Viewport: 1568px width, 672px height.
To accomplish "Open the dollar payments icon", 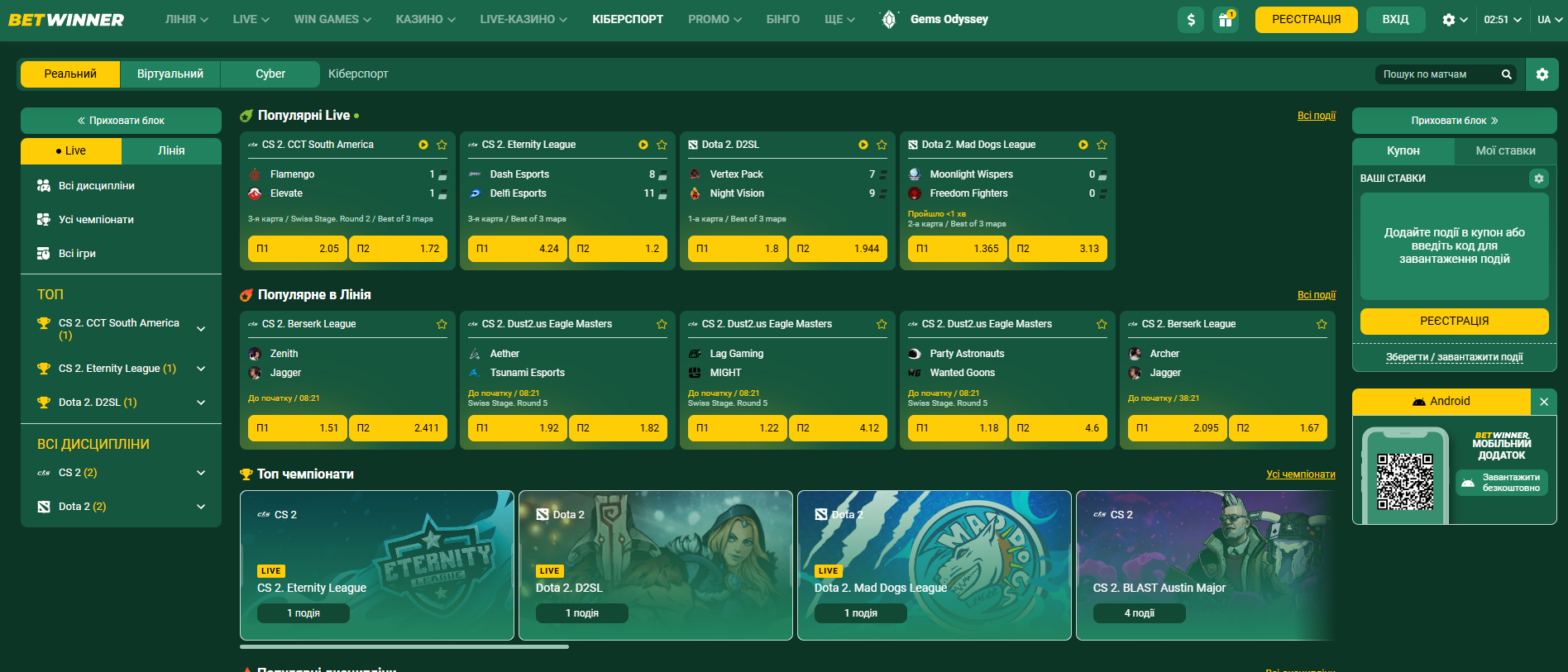I will [1191, 20].
